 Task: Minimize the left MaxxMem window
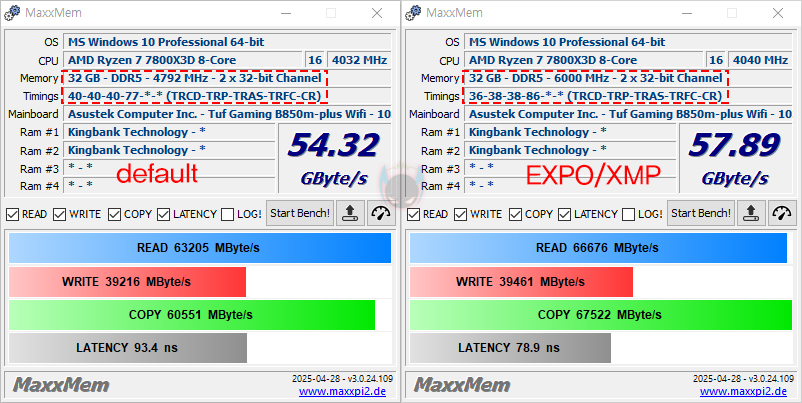285,13
